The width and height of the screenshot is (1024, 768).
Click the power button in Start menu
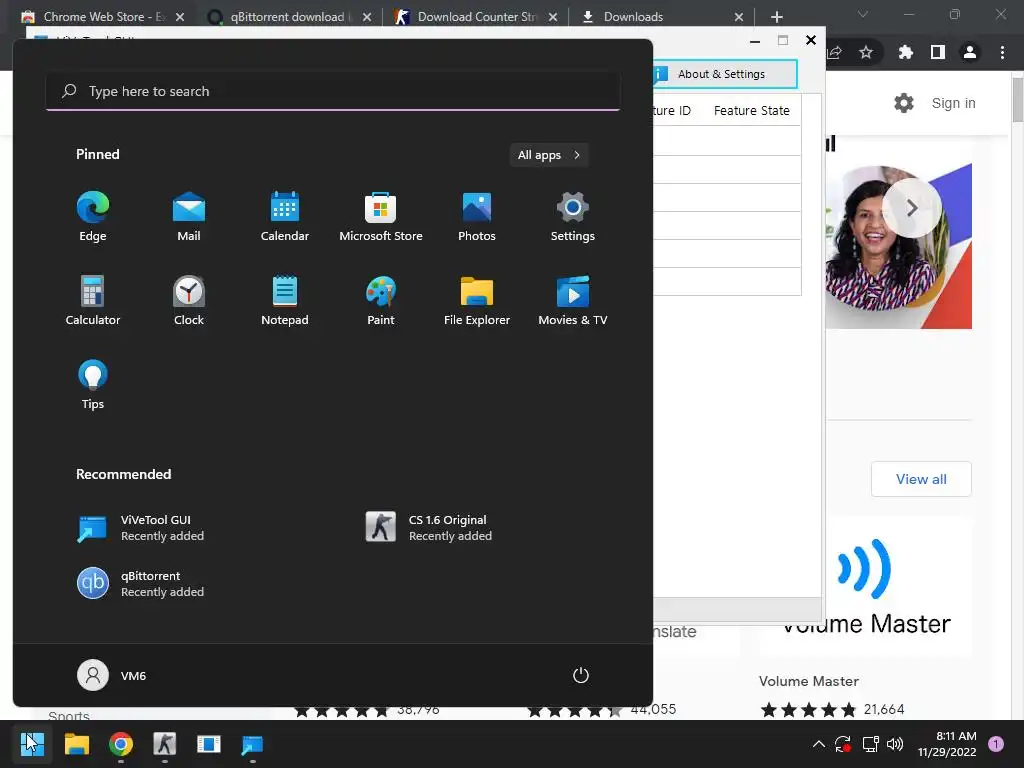581,675
